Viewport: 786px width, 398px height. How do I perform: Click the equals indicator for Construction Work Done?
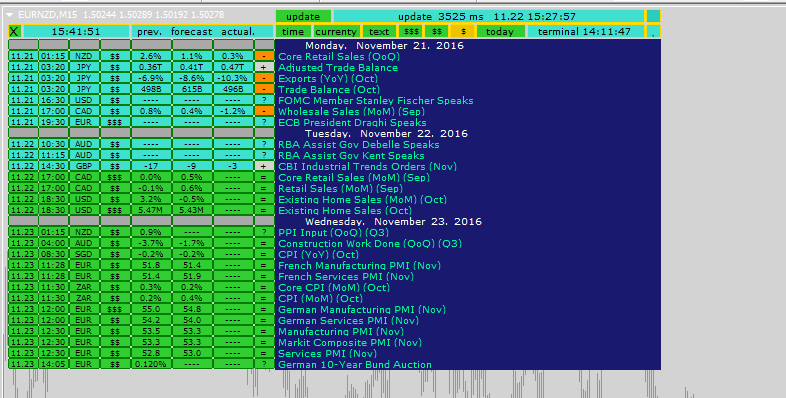pyautogui.click(x=264, y=244)
